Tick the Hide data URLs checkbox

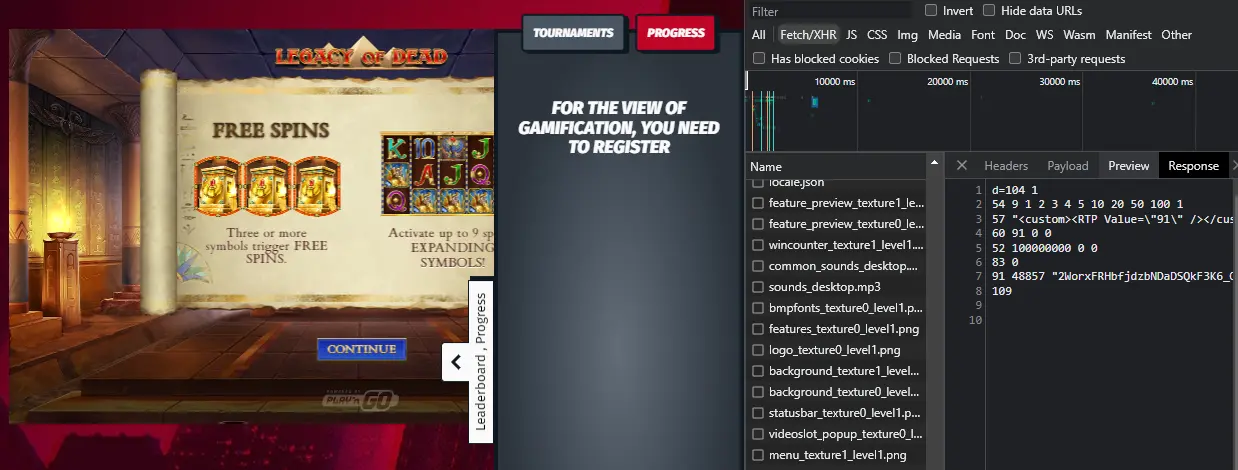click(989, 10)
